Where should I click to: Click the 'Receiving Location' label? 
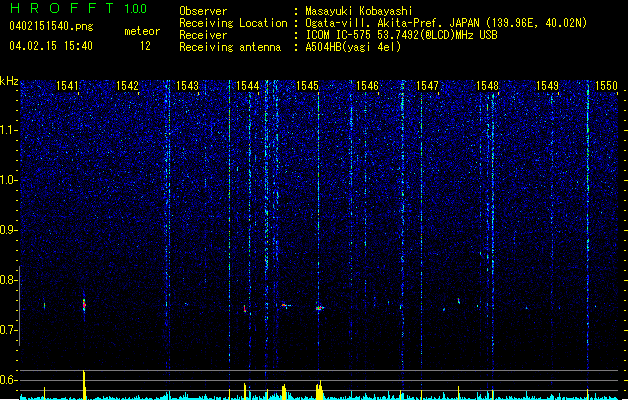pos(233,23)
